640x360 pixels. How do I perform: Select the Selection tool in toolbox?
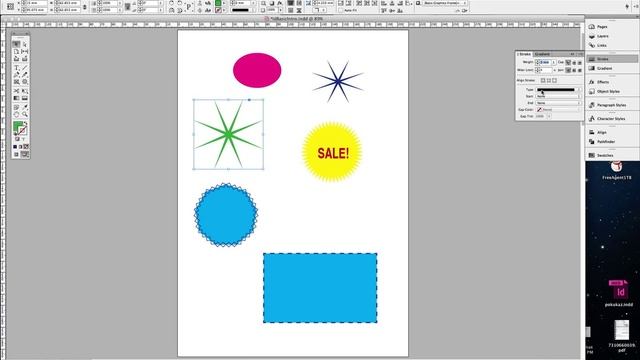point(16,44)
